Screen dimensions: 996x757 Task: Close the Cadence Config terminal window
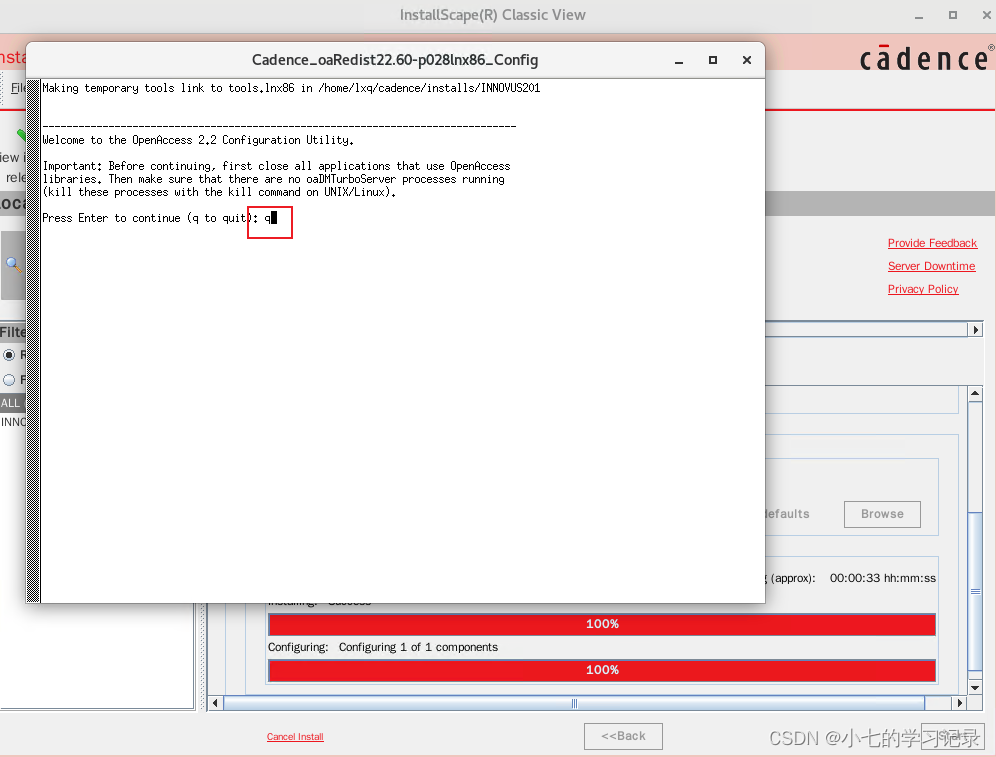point(747,60)
